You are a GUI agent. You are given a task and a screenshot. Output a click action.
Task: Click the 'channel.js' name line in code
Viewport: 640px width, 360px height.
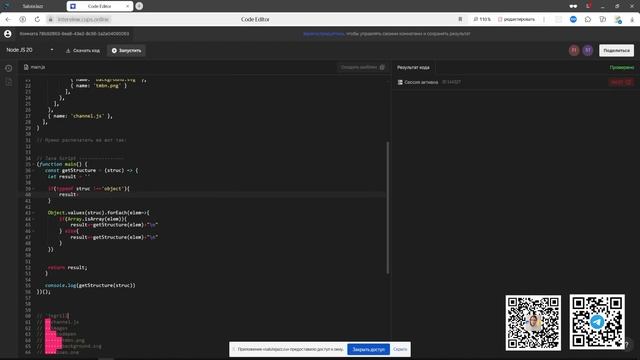(80, 116)
